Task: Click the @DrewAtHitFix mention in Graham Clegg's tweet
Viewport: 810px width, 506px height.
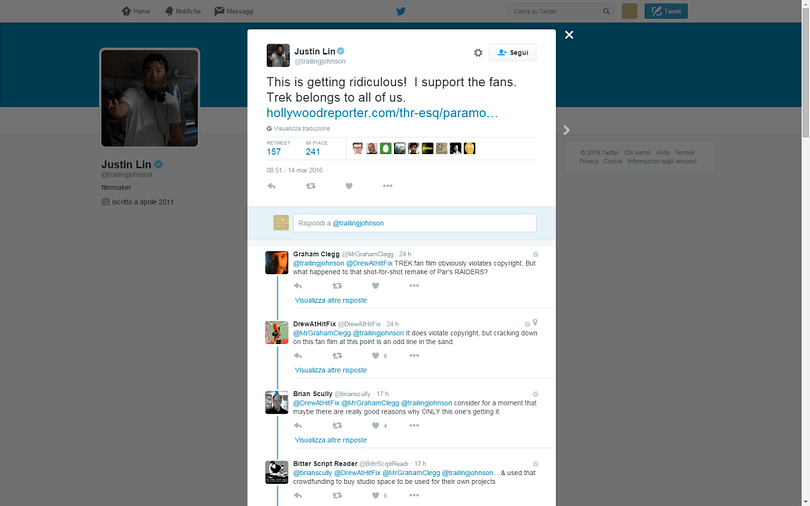Action: coord(369,263)
